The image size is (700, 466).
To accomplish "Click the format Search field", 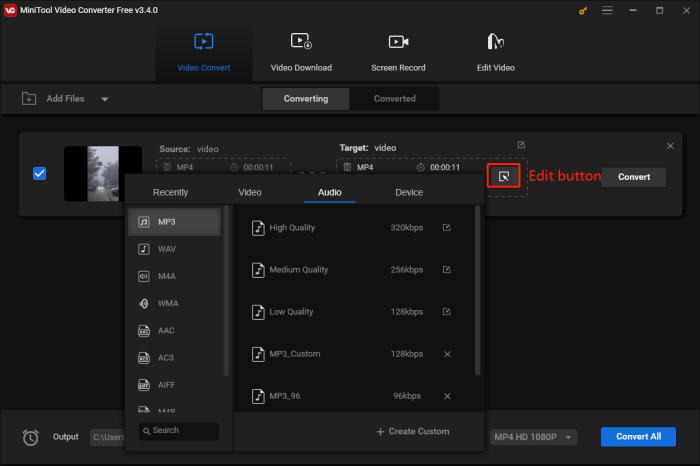I will pos(179,431).
